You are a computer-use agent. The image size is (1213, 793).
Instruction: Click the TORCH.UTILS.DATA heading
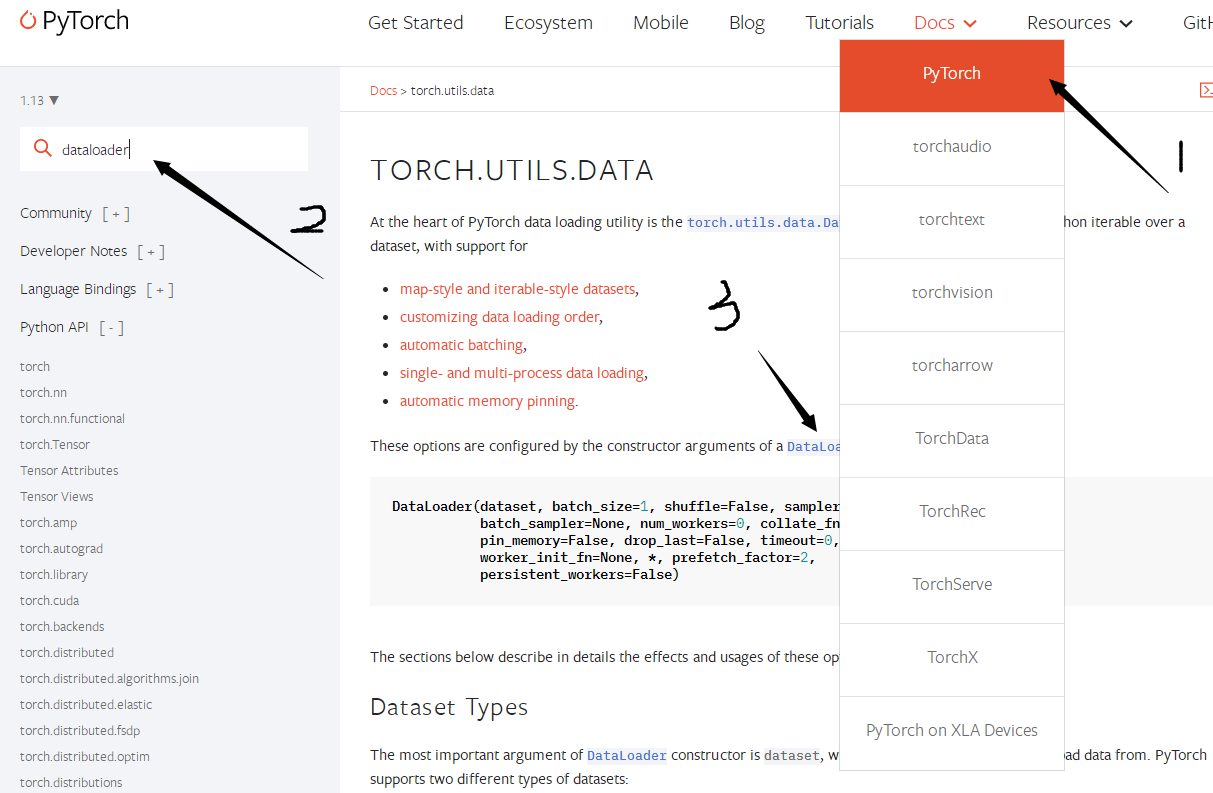512,171
